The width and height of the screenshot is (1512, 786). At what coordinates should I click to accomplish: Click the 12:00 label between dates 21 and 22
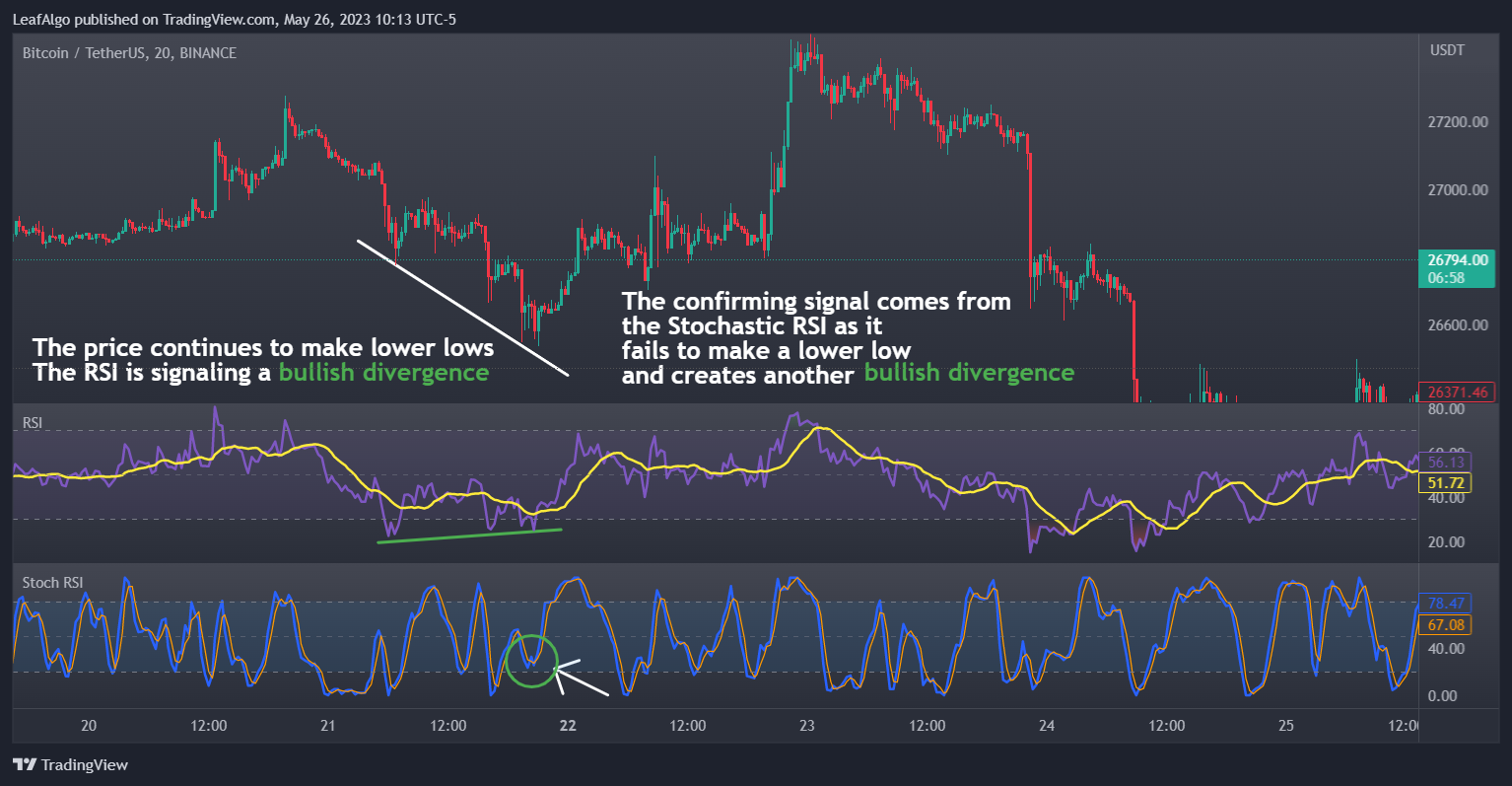448,726
